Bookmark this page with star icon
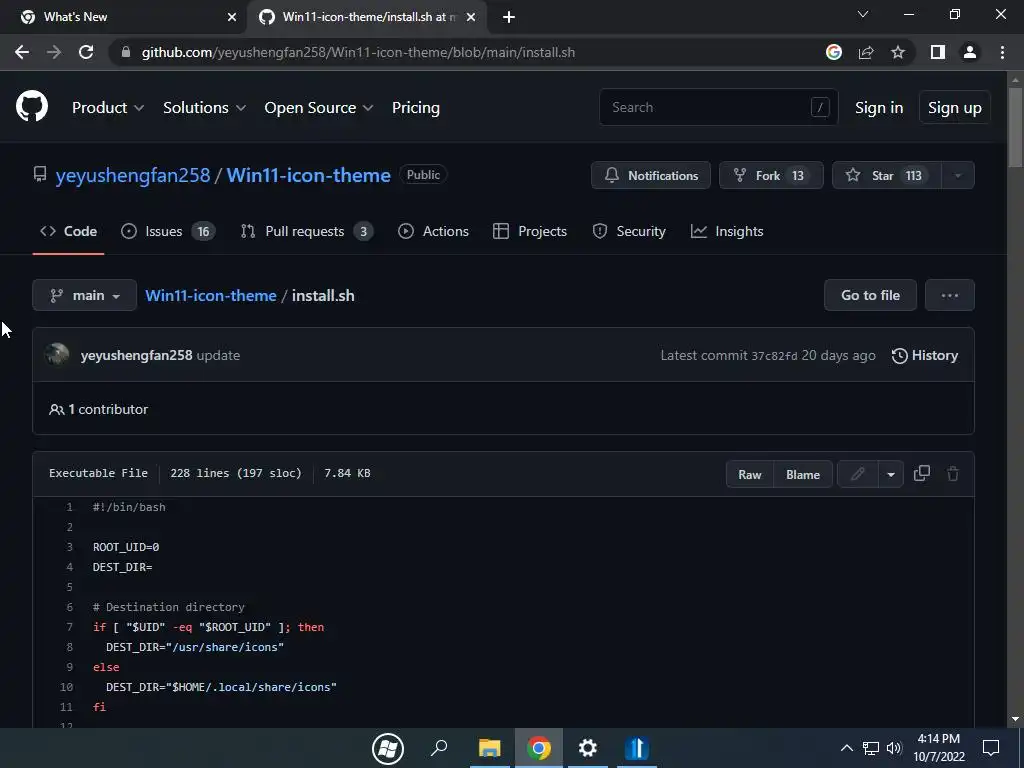The image size is (1024, 768). point(898,52)
